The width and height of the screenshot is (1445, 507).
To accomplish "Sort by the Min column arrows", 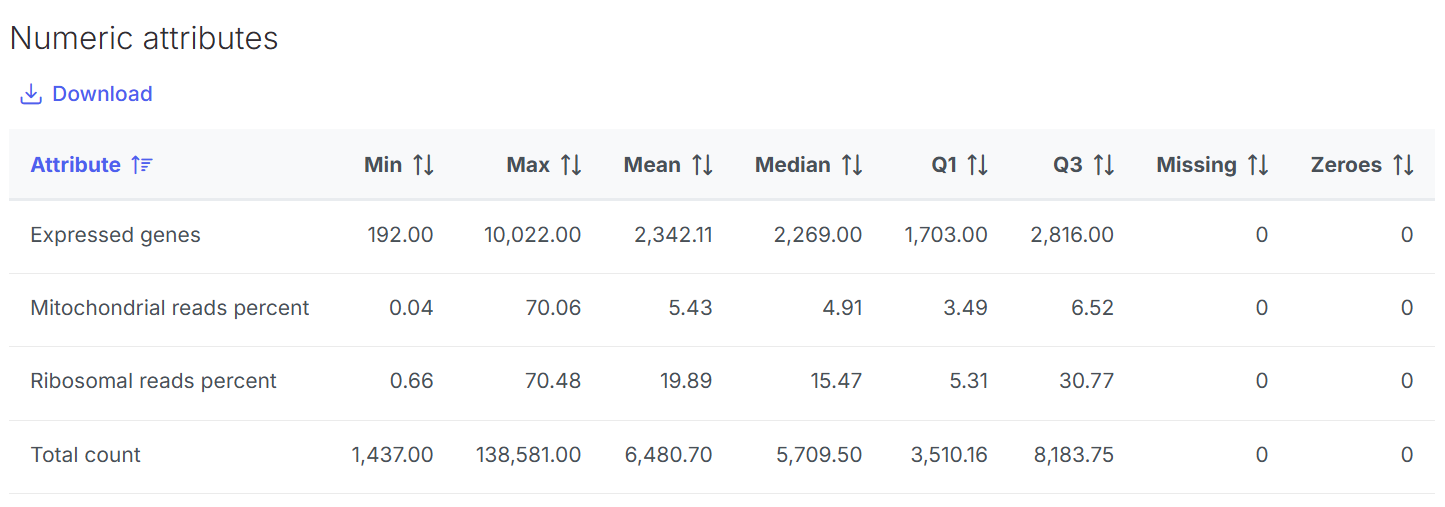I will 424,165.
